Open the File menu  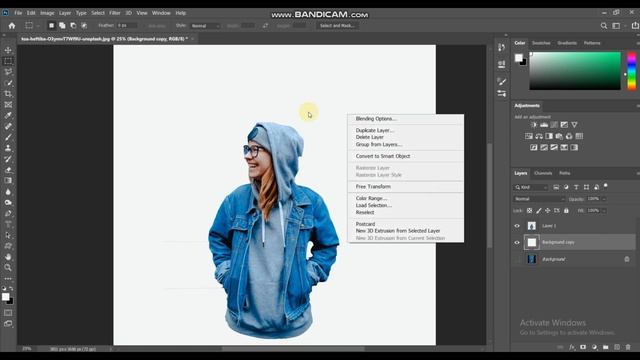pos(18,13)
